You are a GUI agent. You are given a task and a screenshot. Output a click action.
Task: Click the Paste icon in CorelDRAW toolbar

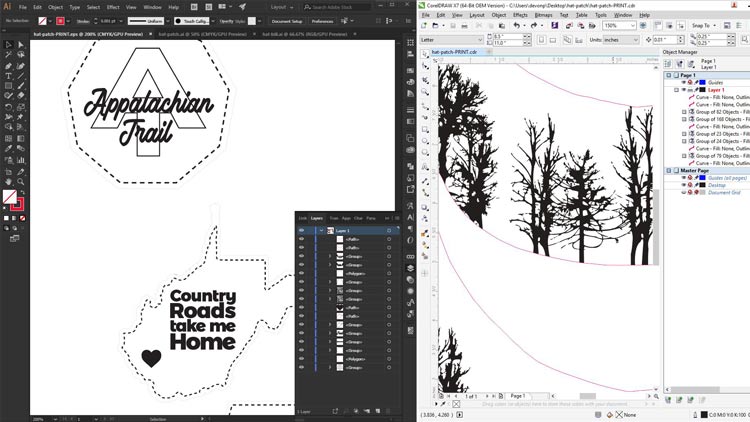tap(502, 25)
